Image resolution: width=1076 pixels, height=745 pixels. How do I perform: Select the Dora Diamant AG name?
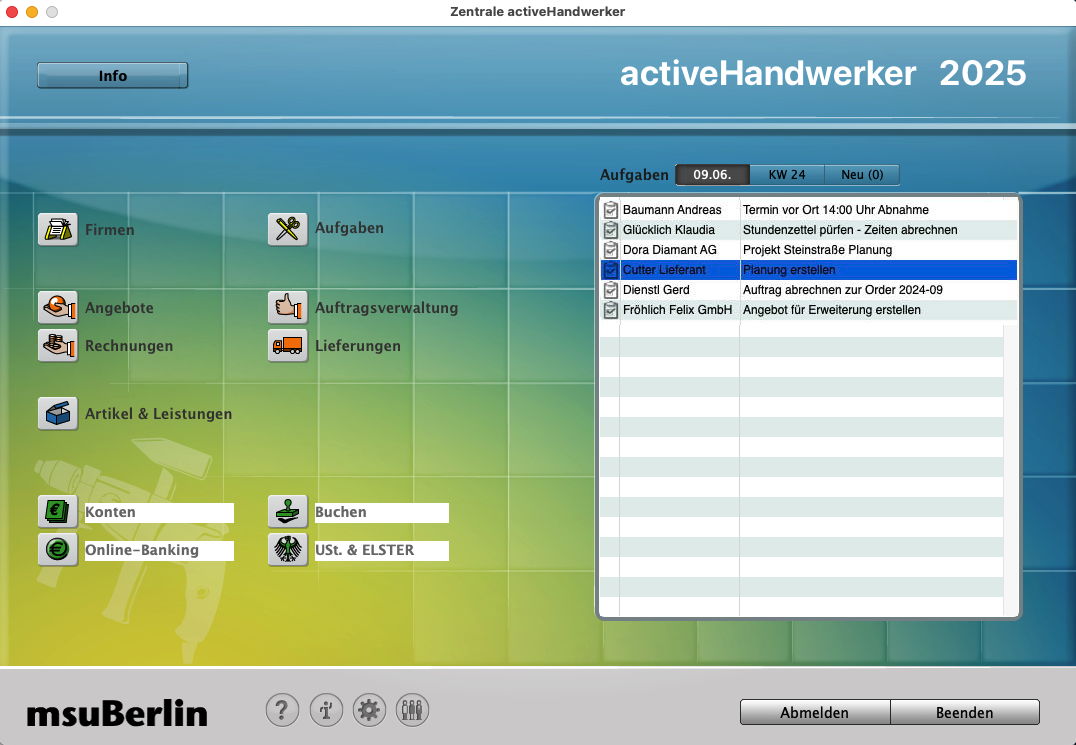[x=669, y=250]
